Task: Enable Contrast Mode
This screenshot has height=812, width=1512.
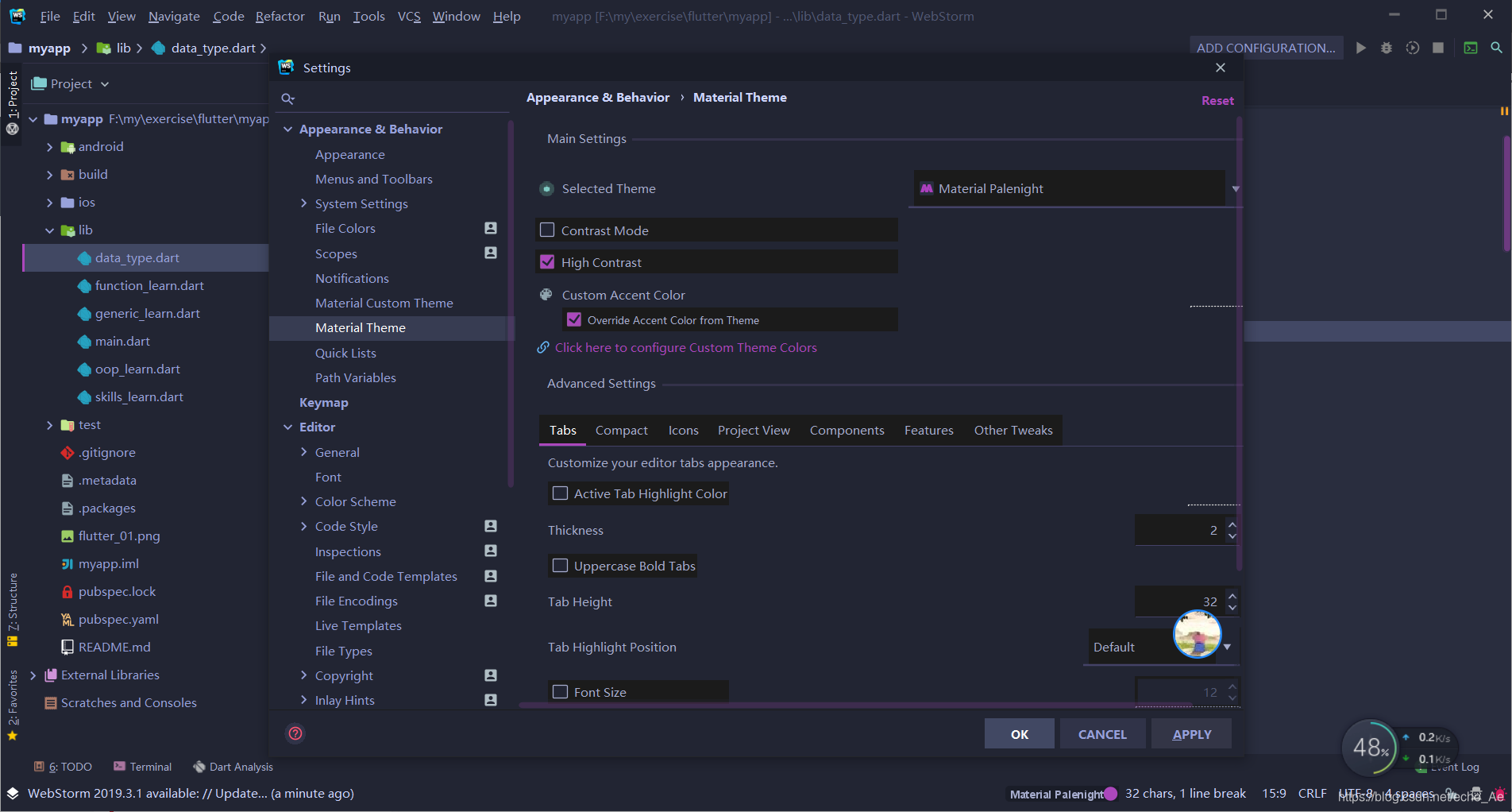Action: click(546, 230)
